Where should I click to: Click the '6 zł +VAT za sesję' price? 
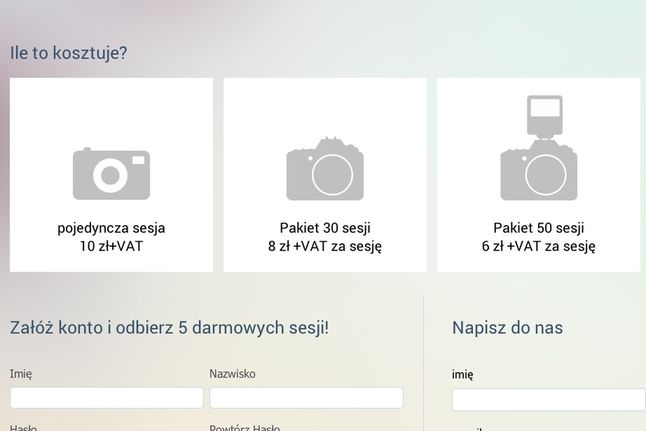tap(539, 246)
